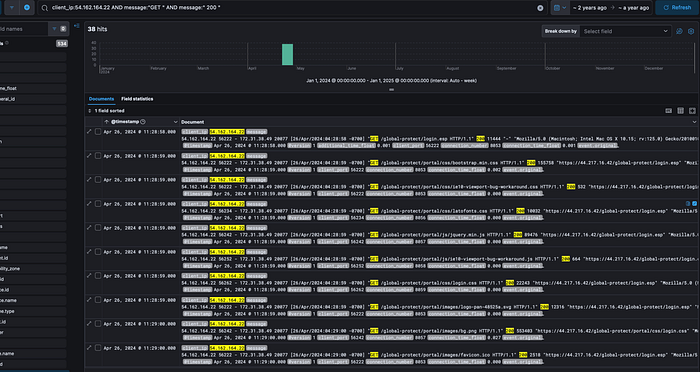
Task: Expand document row for logo-pan-48525a.svg request
Action: coord(89,300)
